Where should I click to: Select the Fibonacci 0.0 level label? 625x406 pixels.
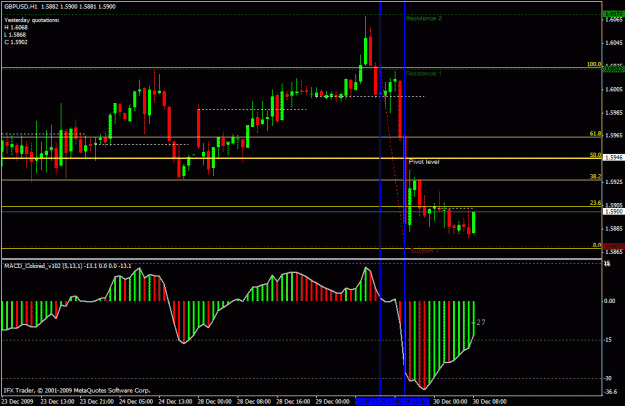[597, 245]
